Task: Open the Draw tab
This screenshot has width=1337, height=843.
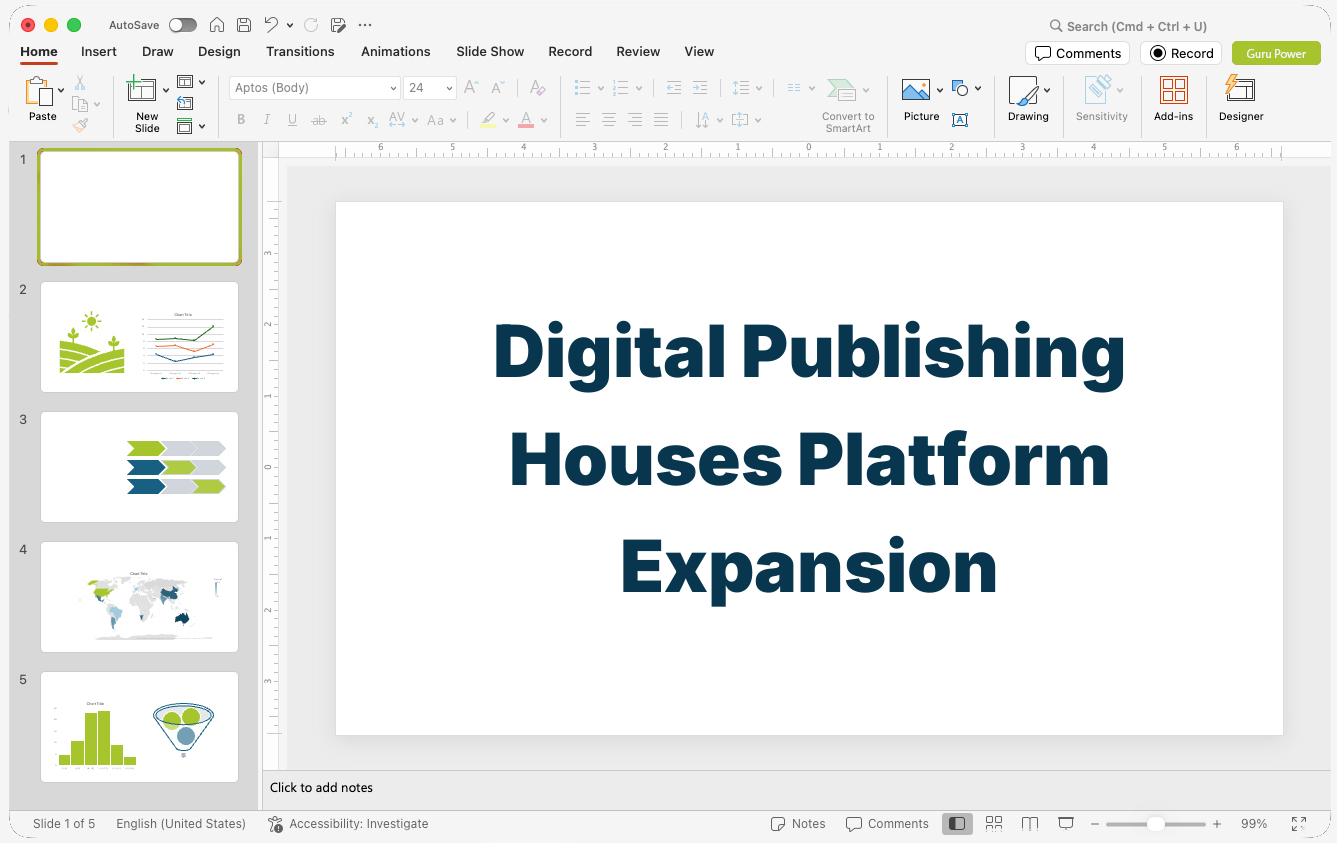Action: click(158, 51)
